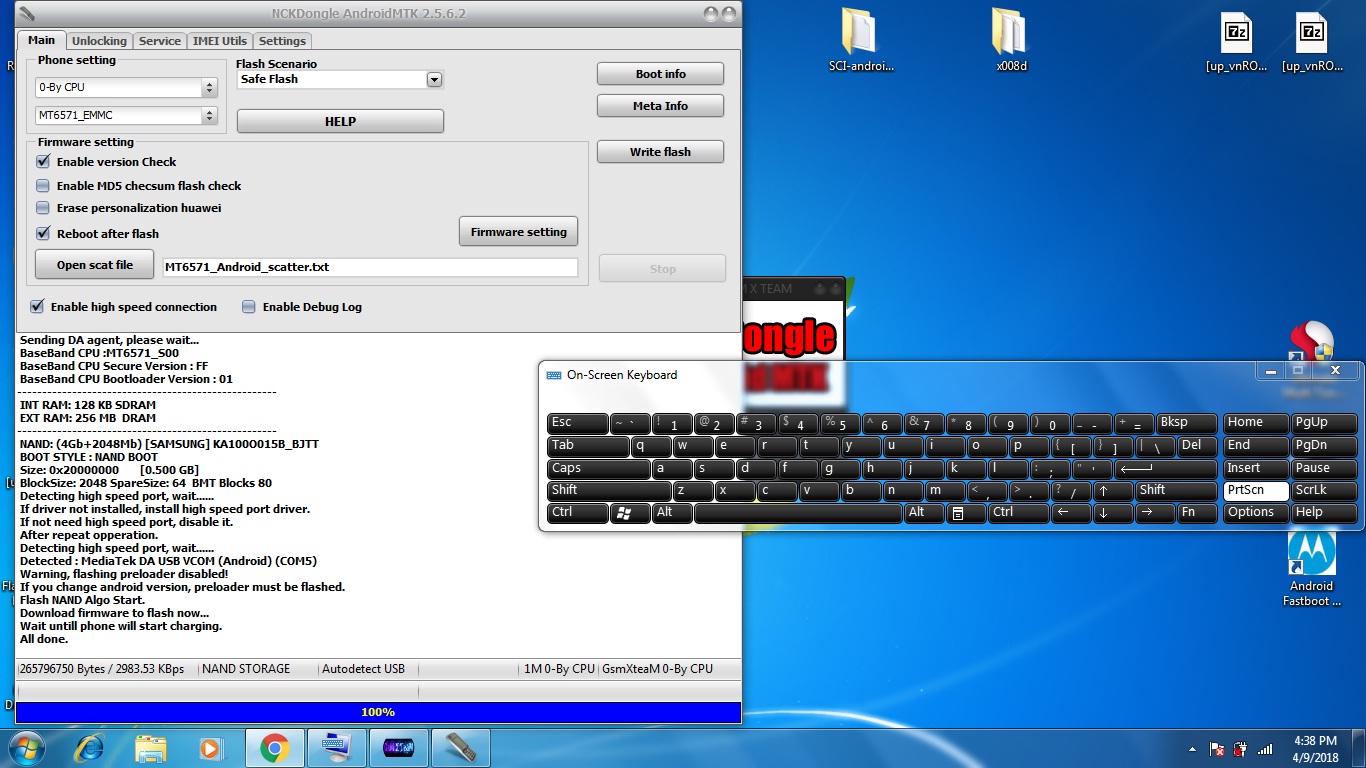Image resolution: width=1366 pixels, height=768 pixels.
Task: Click the keyboard icon in the On-Screen Keyboard title bar
Action: [x=554, y=376]
